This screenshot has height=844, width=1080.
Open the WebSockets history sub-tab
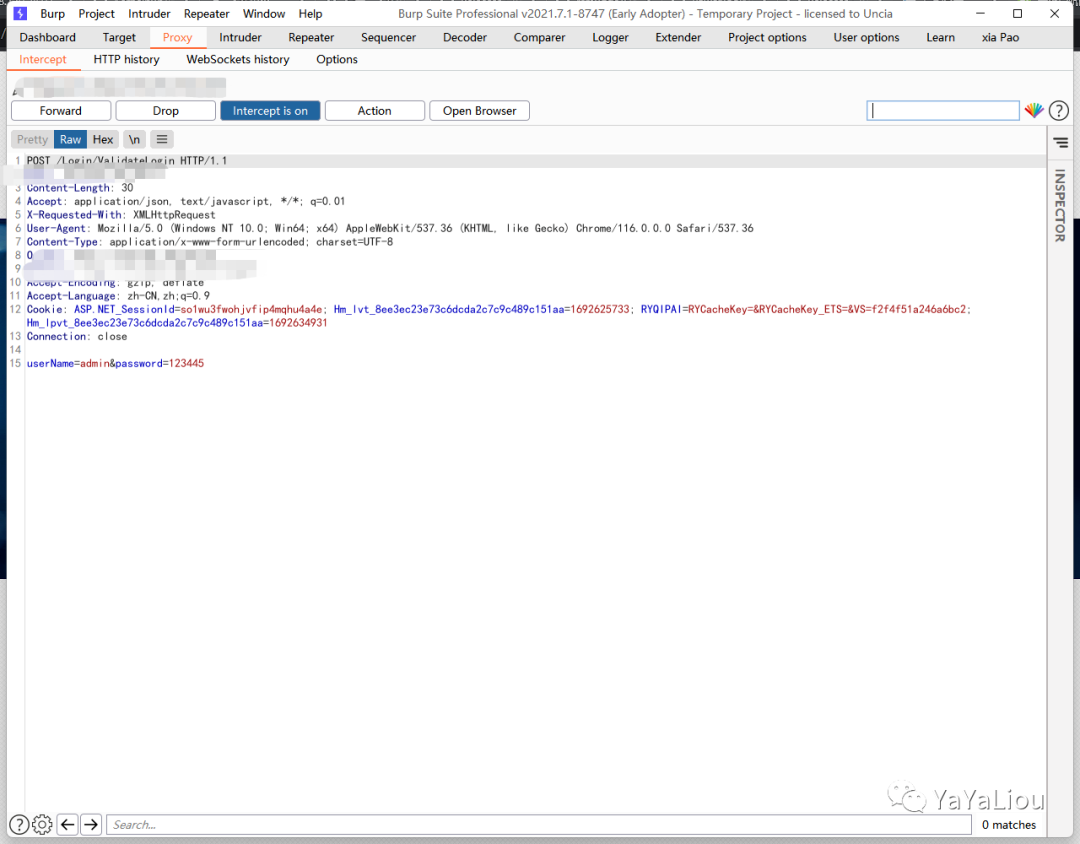pos(238,59)
